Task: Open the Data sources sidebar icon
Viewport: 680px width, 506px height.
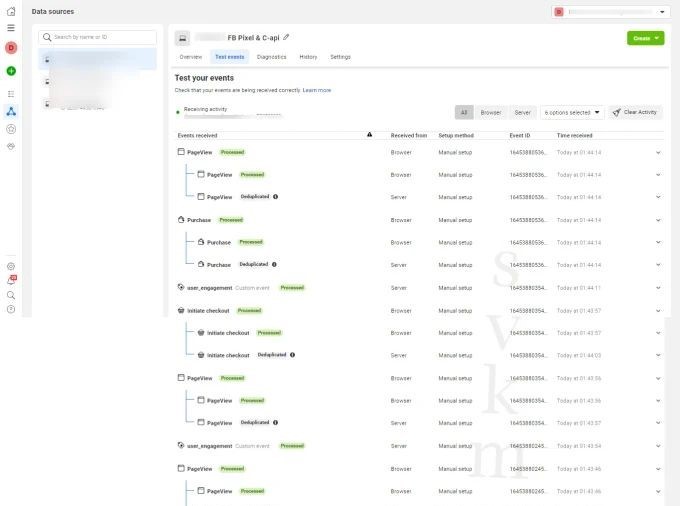Action: pyautogui.click(x=11, y=111)
